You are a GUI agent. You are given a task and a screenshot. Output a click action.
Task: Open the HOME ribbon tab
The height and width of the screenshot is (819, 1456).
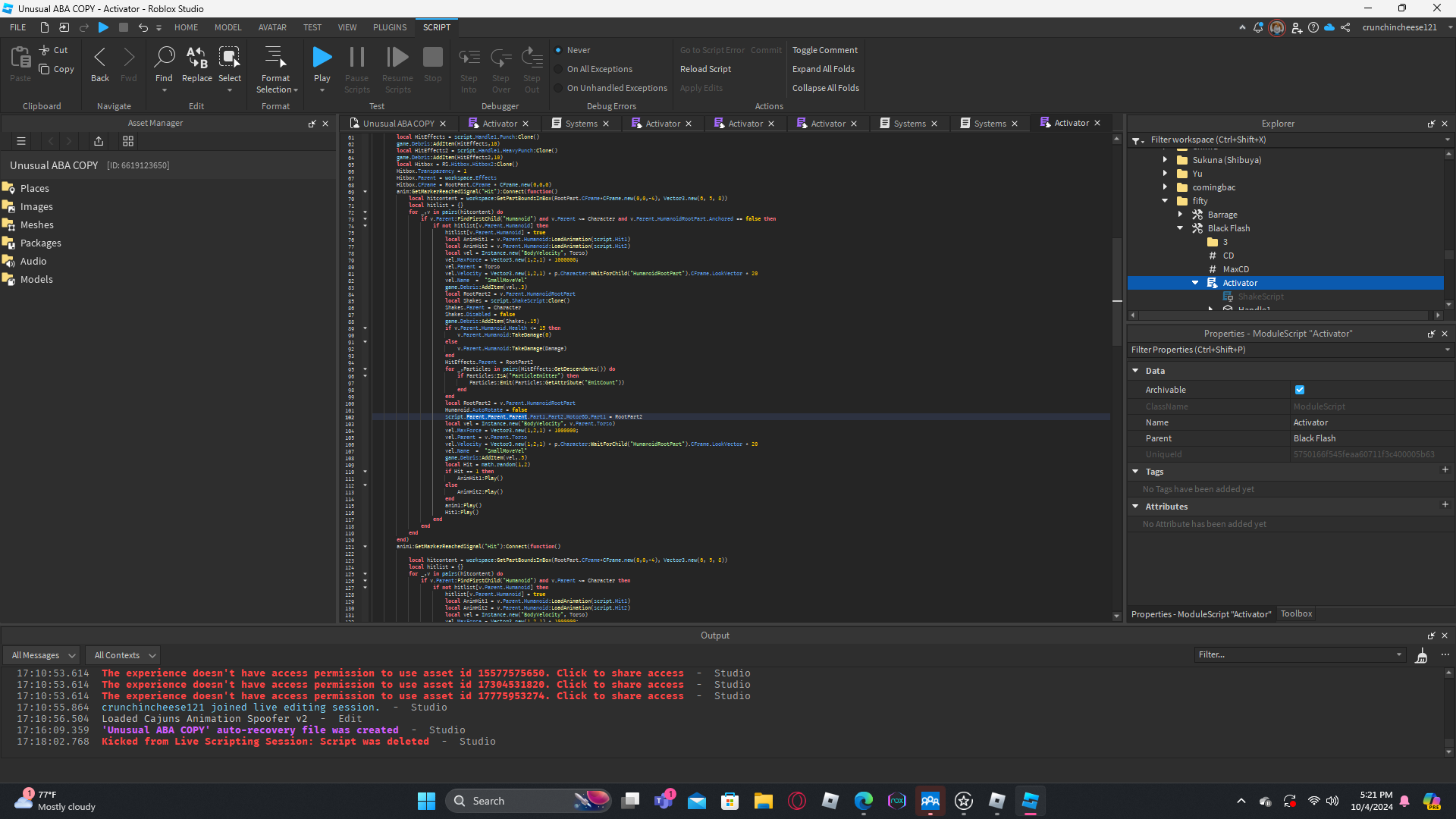(x=186, y=27)
